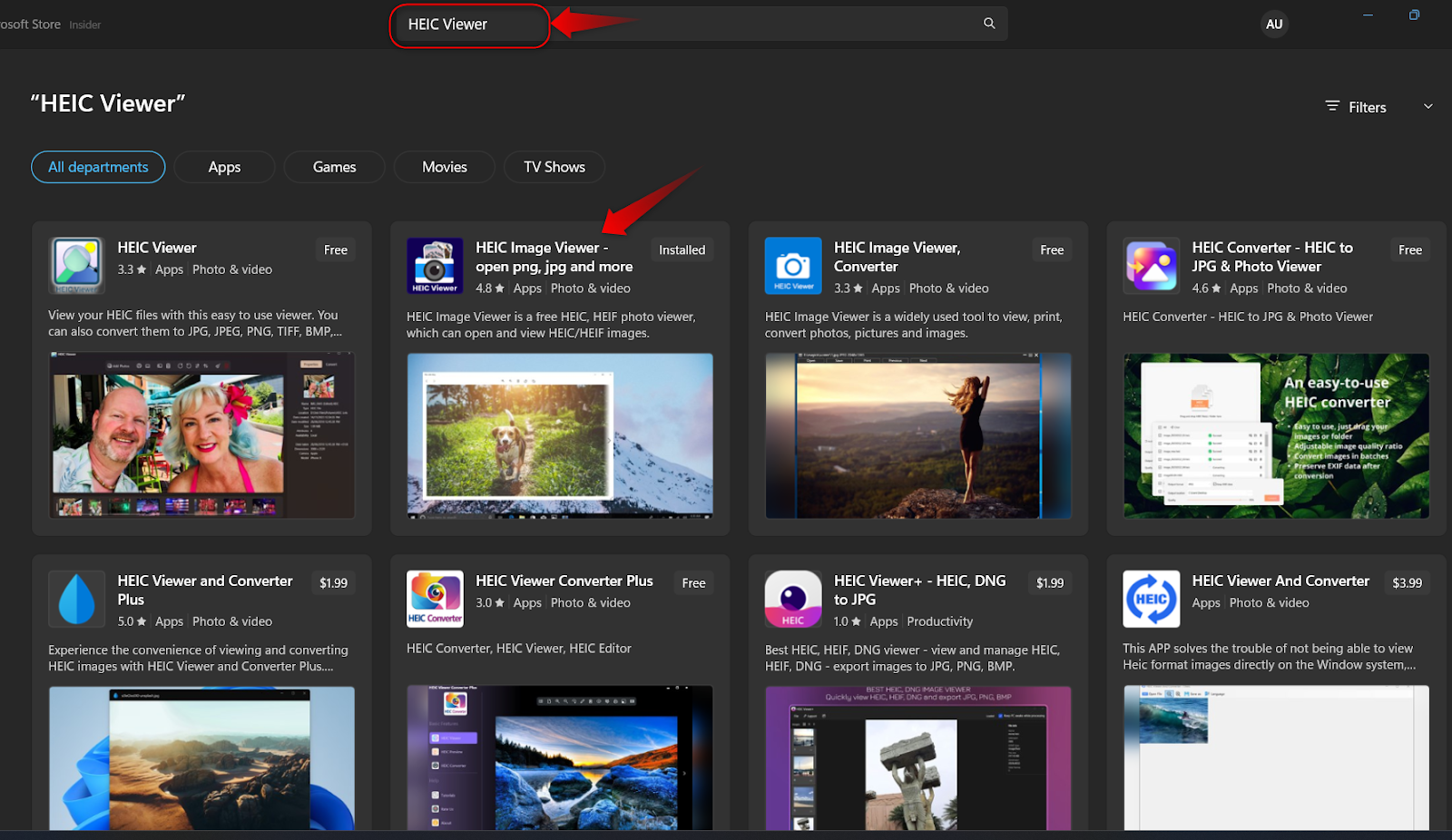Open the dog photo screenshot thumbnail
The height and width of the screenshot is (840, 1452).
560,435
